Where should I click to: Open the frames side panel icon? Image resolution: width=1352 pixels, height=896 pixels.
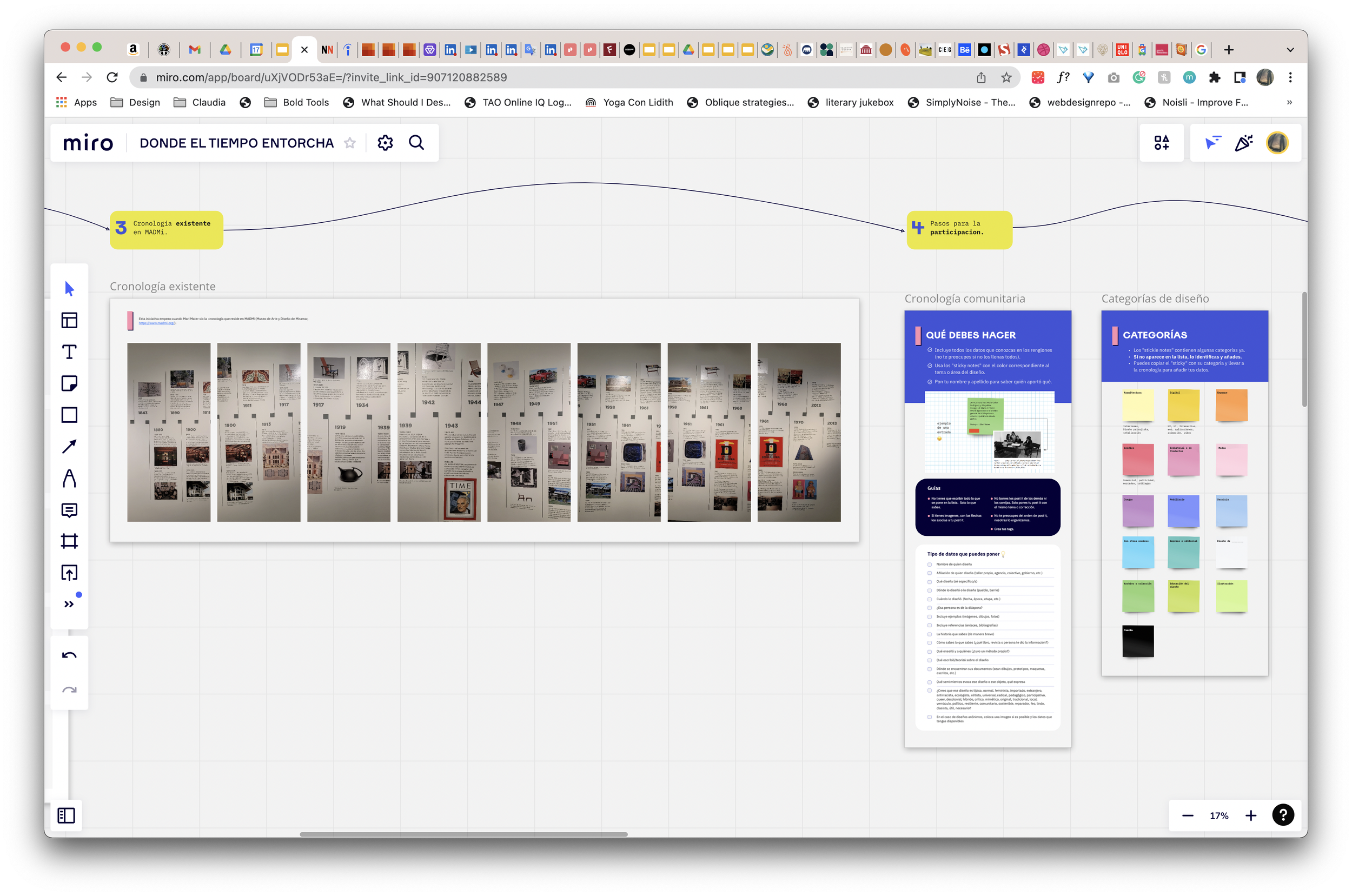67,815
